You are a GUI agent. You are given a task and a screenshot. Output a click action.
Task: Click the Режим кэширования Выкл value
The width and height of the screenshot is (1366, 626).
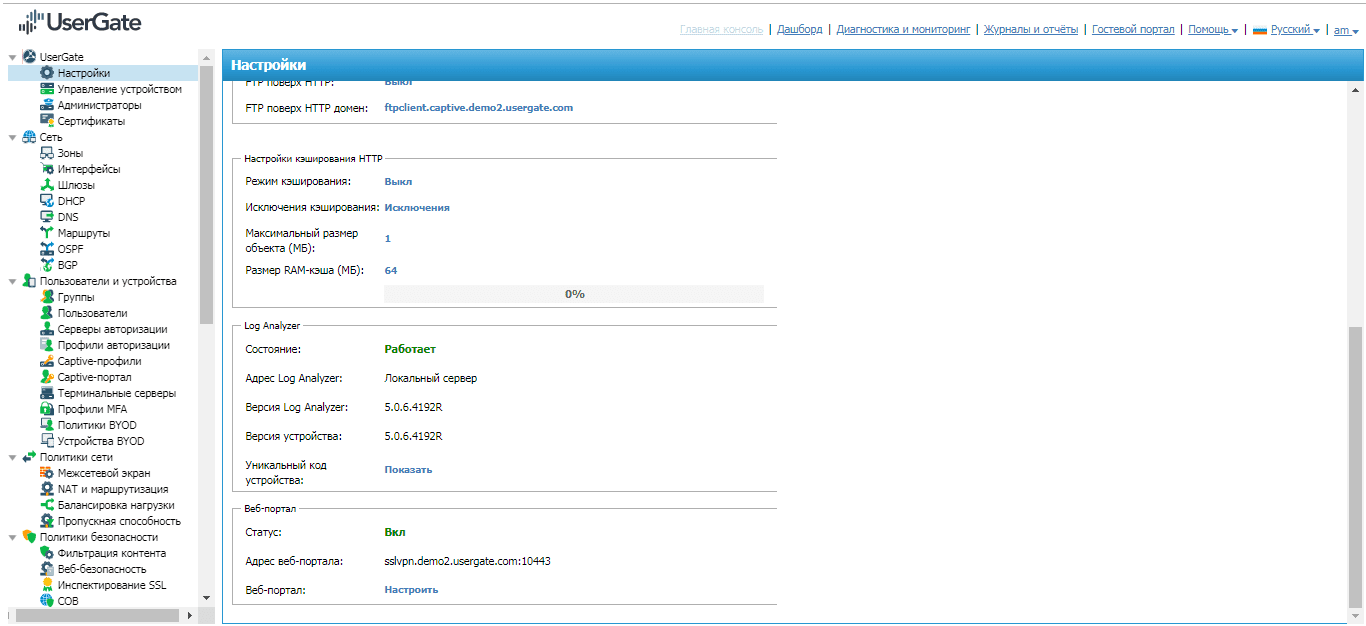point(398,182)
